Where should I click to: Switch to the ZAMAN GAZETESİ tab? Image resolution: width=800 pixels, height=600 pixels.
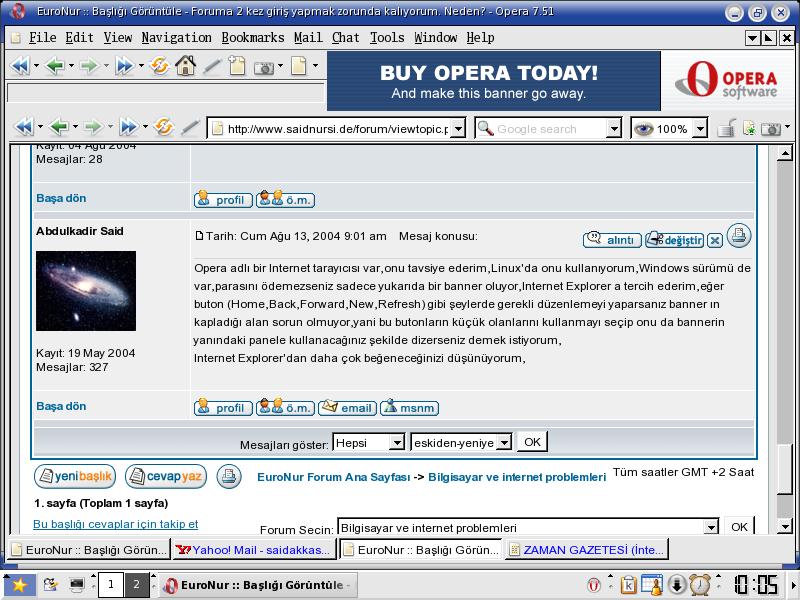pyautogui.click(x=587, y=550)
